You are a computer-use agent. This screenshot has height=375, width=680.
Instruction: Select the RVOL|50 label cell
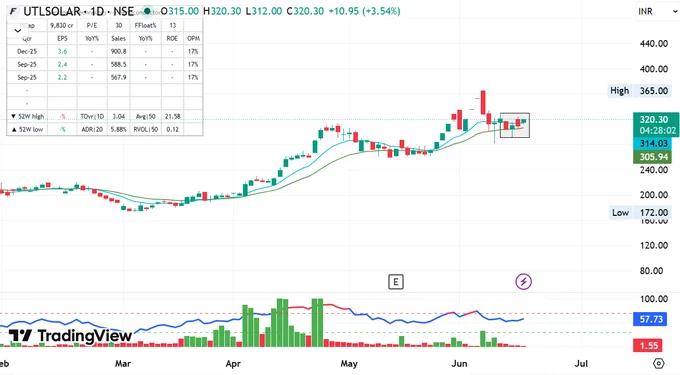[145, 130]
